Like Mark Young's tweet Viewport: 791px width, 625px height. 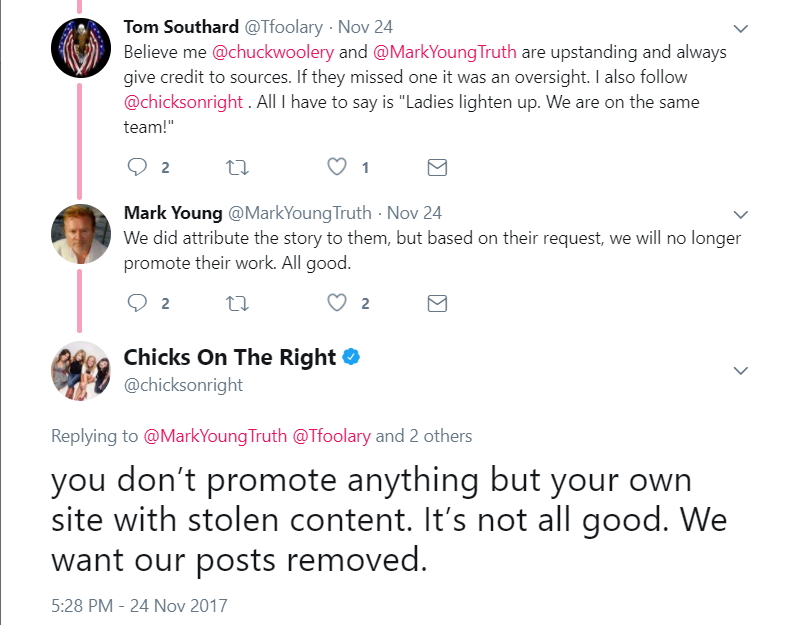(x=337, y=303)
